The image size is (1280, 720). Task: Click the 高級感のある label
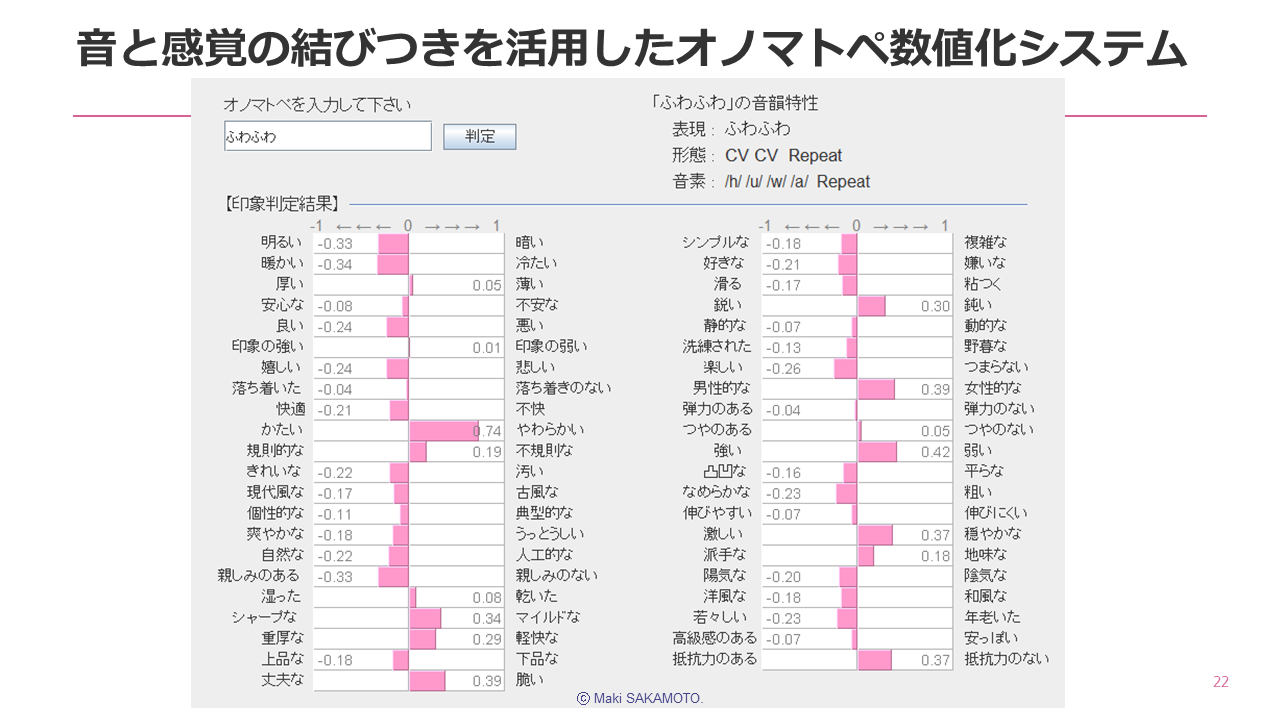715,637
